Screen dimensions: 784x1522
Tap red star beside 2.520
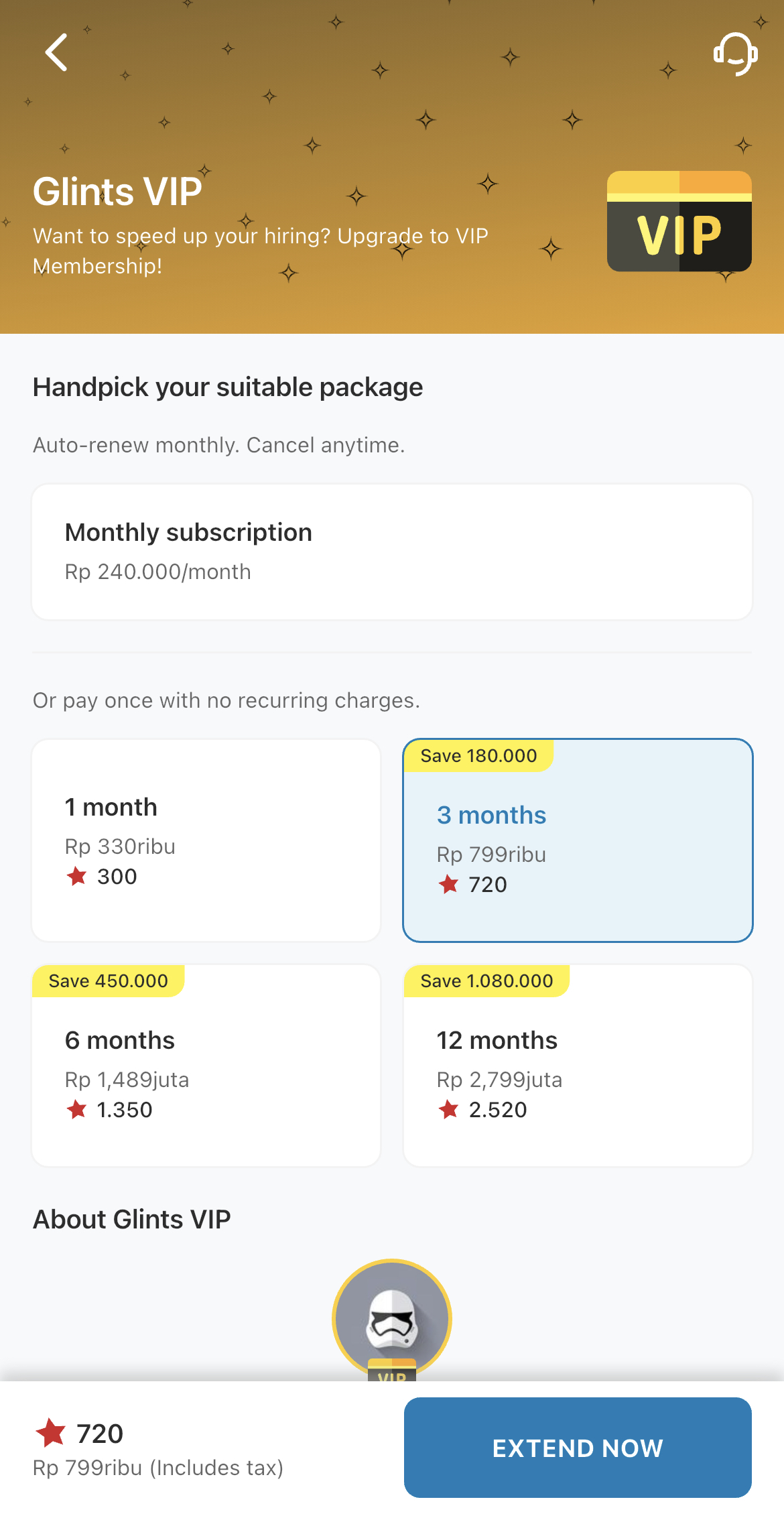(448, 1109)
